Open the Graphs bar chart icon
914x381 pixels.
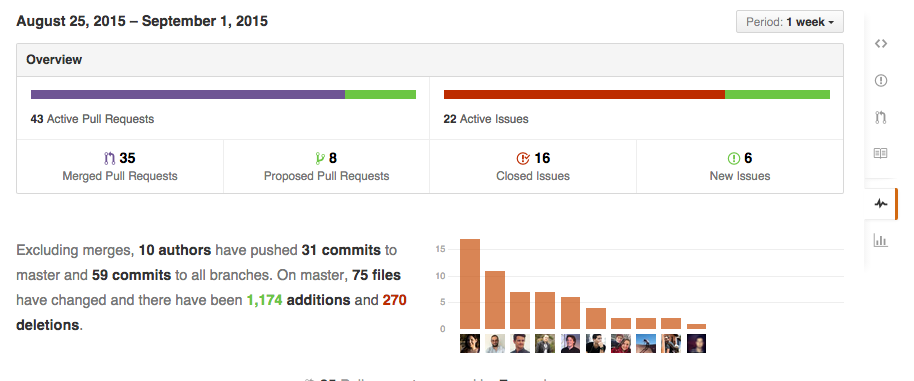(881, 240)
